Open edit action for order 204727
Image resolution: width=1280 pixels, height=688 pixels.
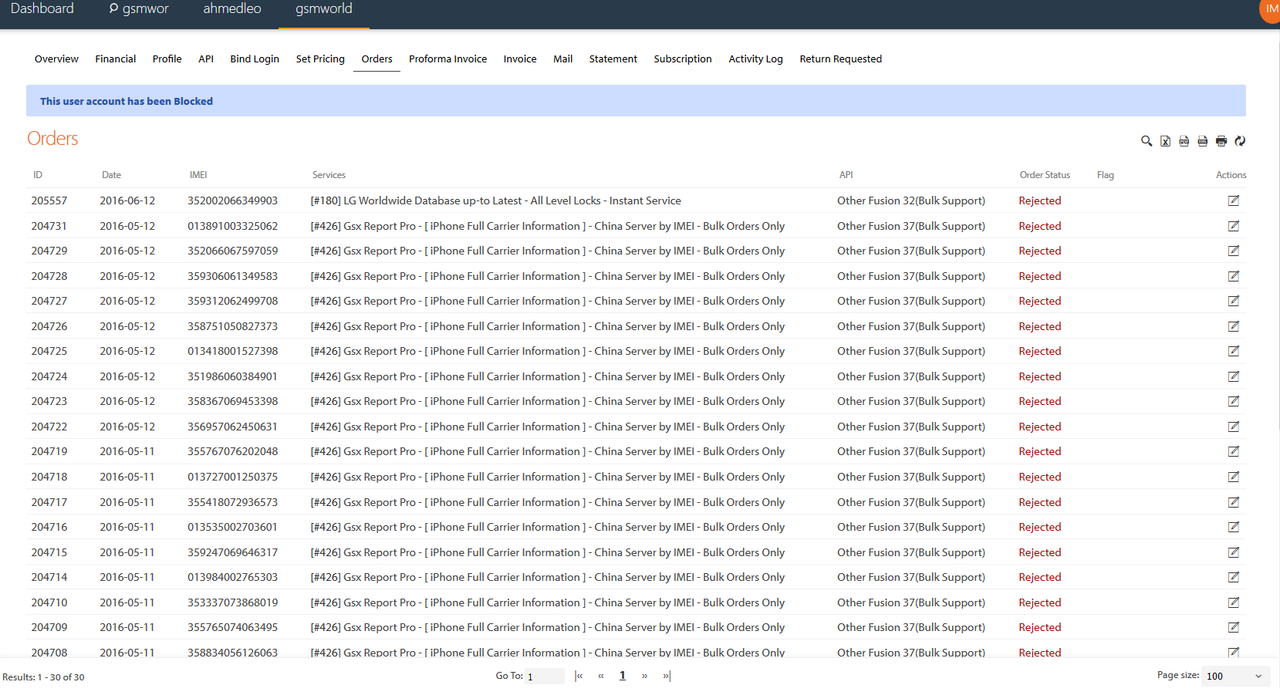1233,300
